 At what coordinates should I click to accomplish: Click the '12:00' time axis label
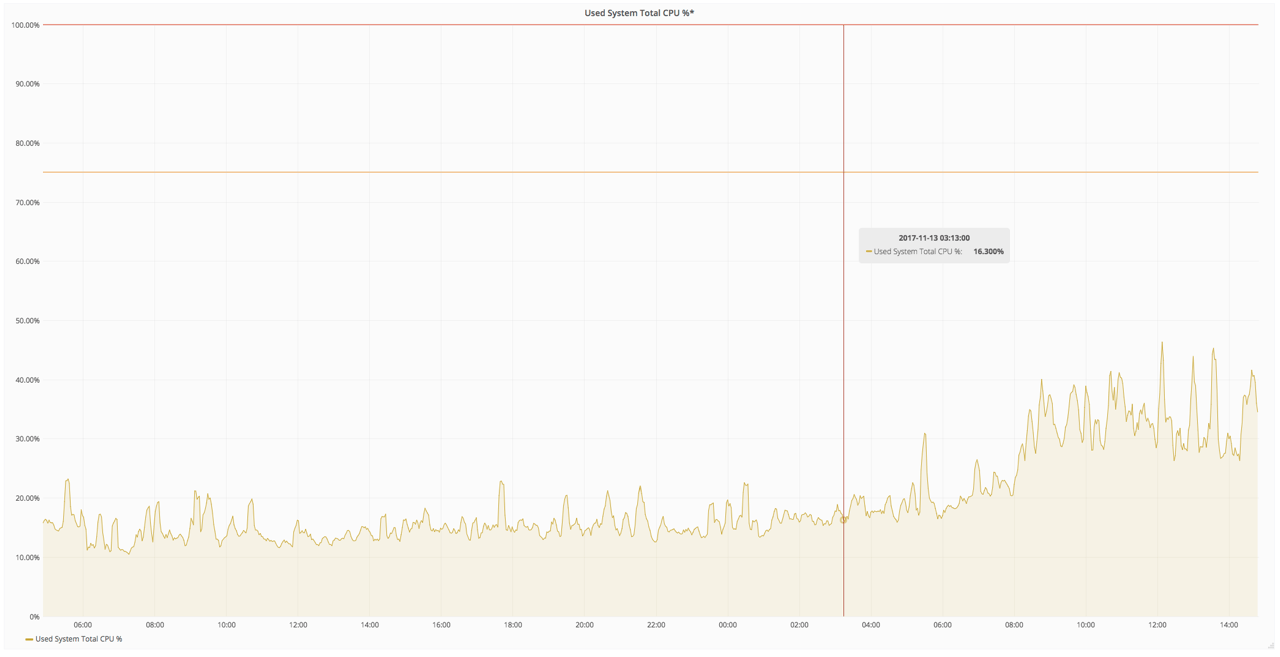pyautogui.click(x=297, y=624)
